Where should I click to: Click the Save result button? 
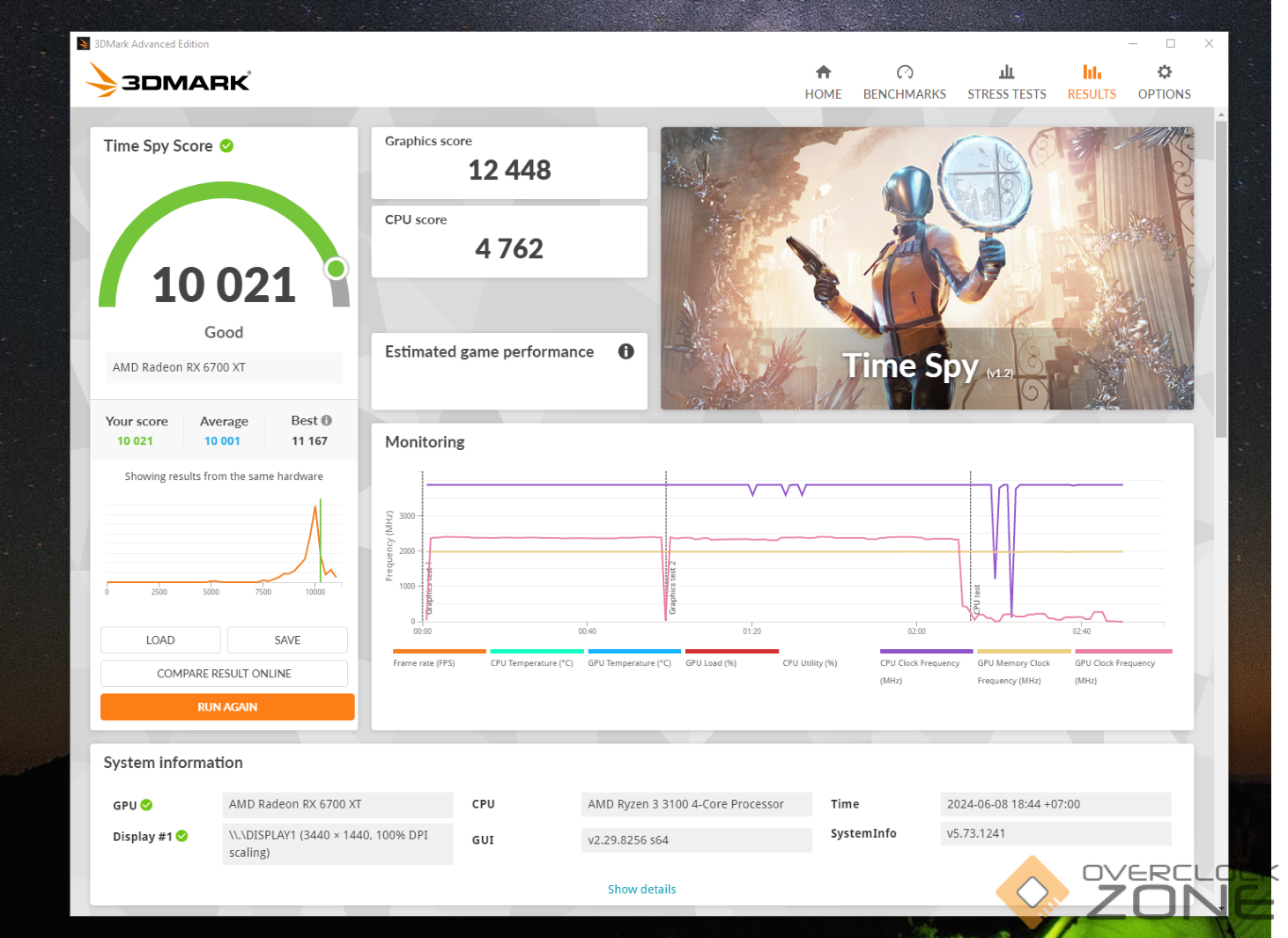(x=287, y=640)
